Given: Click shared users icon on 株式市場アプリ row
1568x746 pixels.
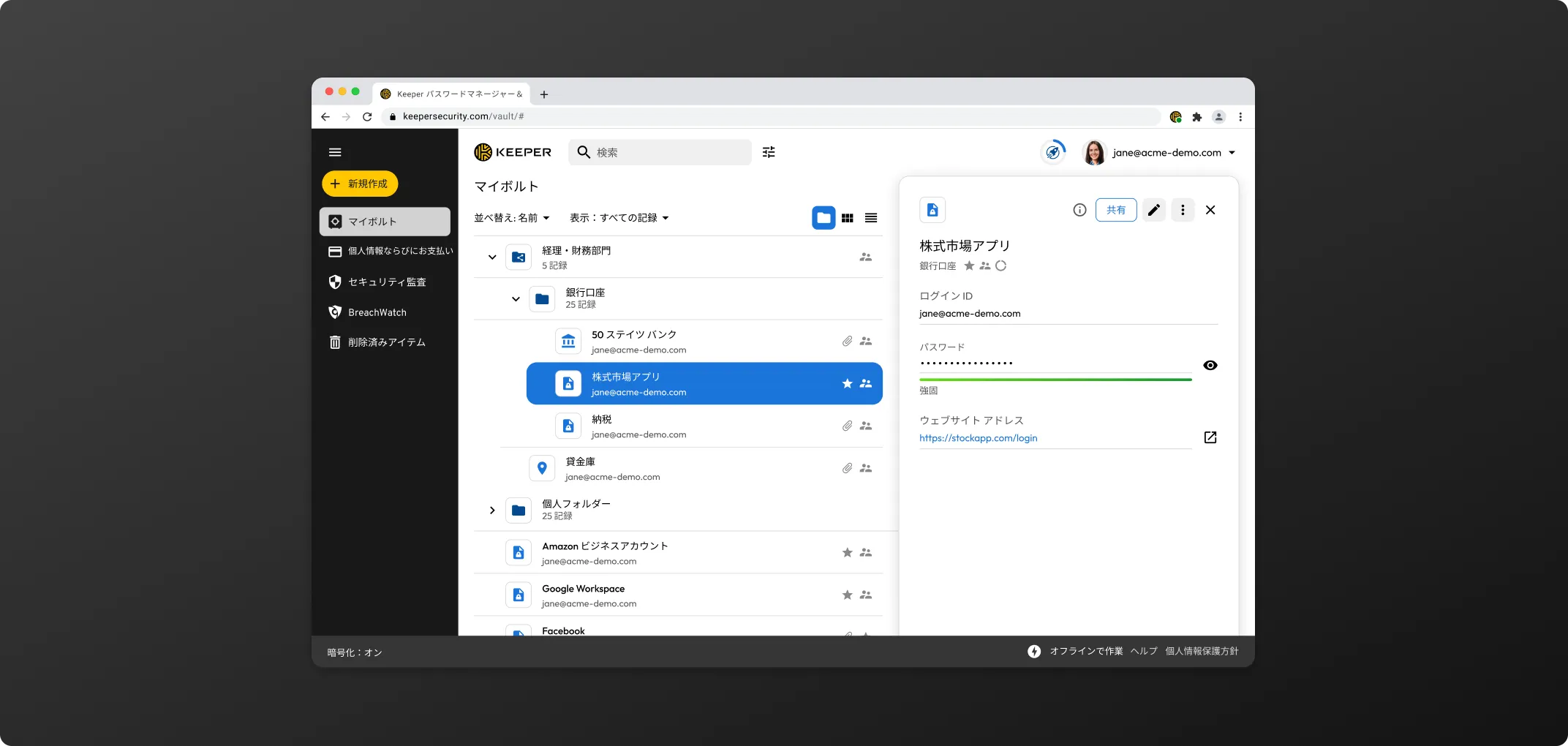Looking at the screenshot, I should coord(866,384).
